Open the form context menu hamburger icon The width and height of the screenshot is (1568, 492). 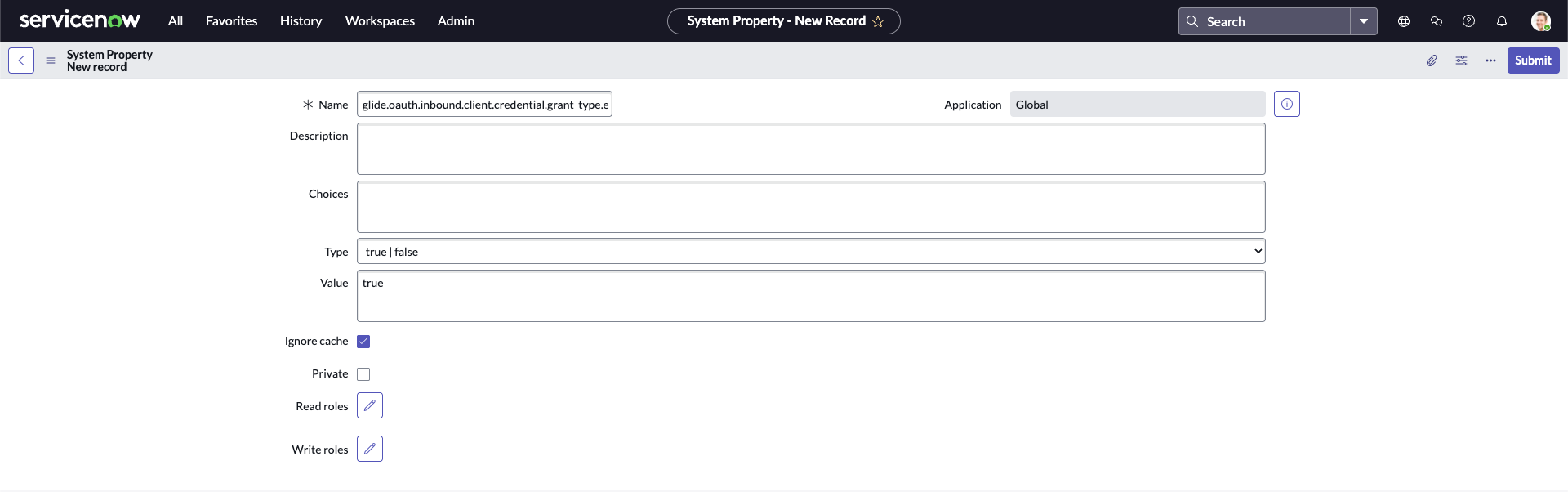click(x=51, y=60)
